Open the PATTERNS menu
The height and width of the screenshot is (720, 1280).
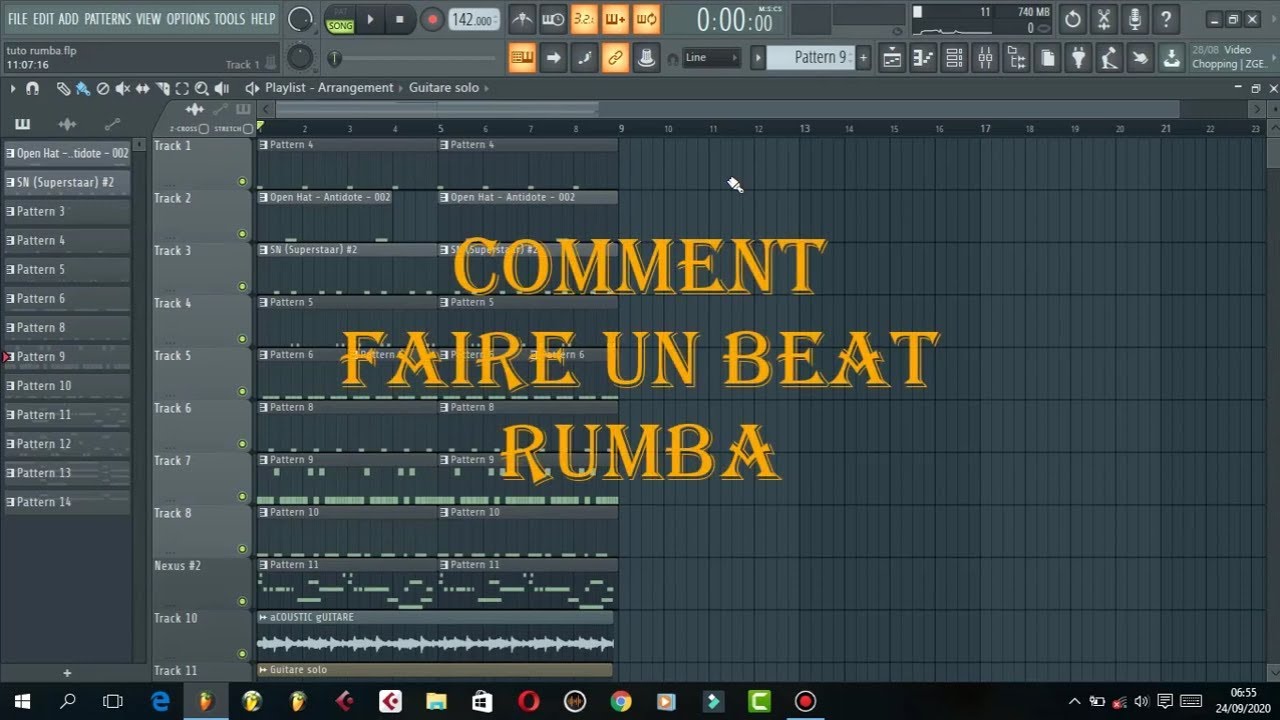pos(107,19)
